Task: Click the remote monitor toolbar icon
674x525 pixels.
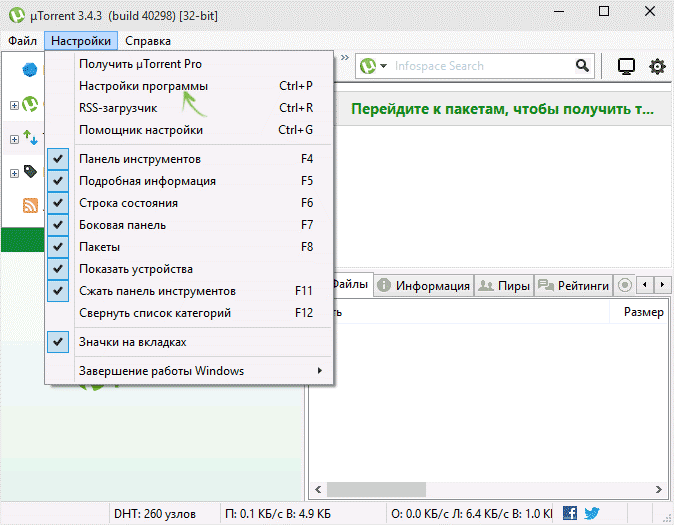Action: coord(626,67)
